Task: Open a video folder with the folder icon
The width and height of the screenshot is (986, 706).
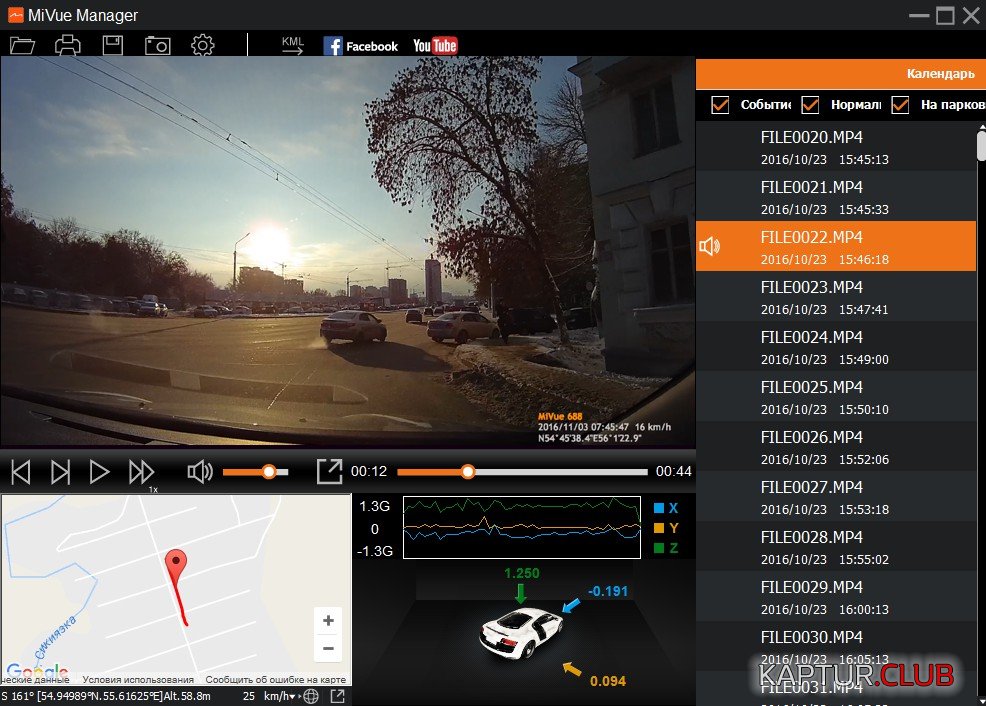Action: pos(22,45)
